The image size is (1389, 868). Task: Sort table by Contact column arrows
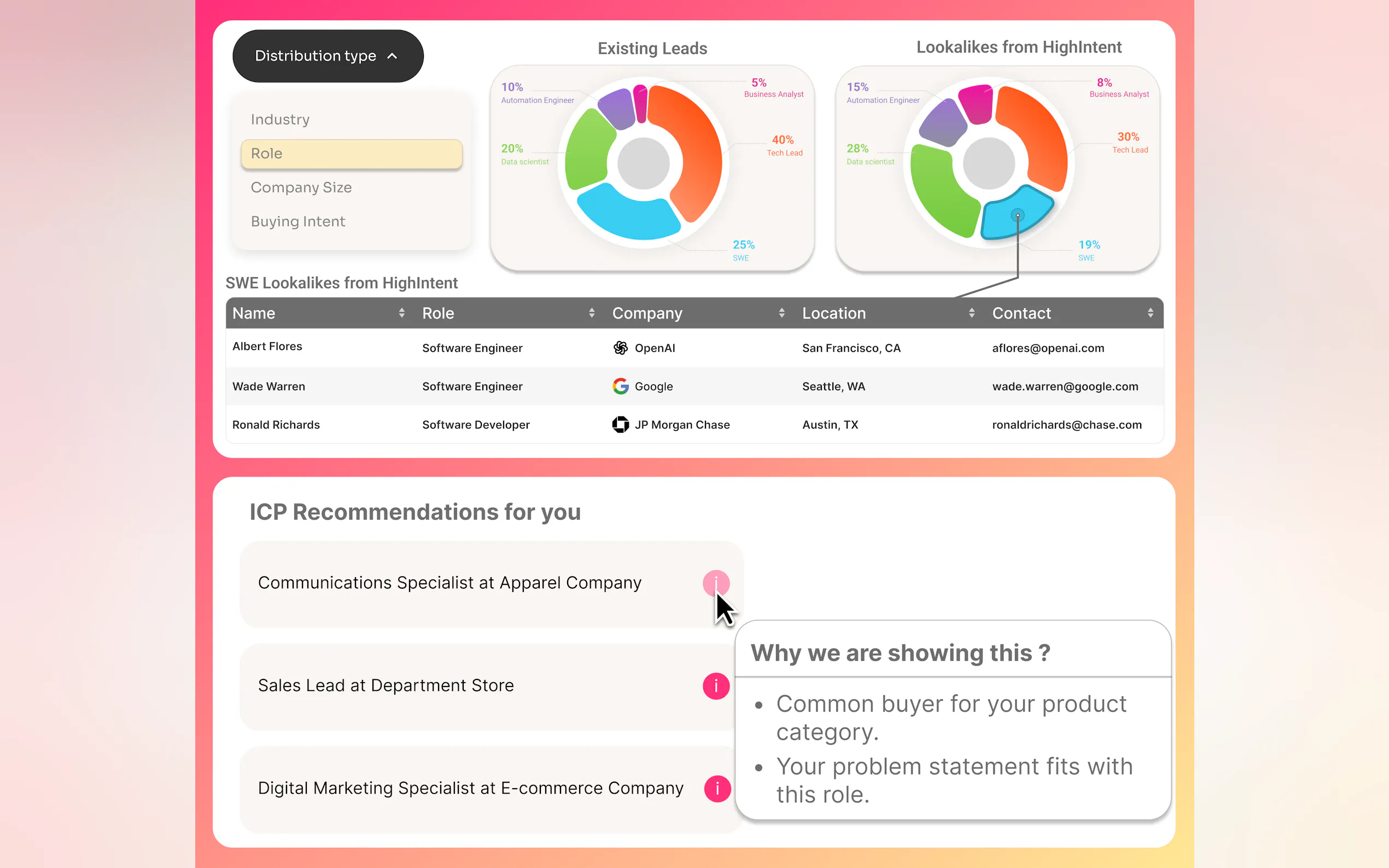1150,313
